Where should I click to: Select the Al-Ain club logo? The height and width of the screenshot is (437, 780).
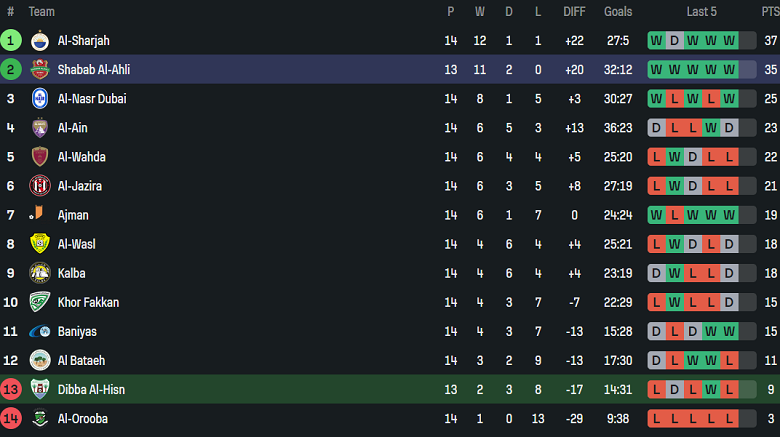39,128
